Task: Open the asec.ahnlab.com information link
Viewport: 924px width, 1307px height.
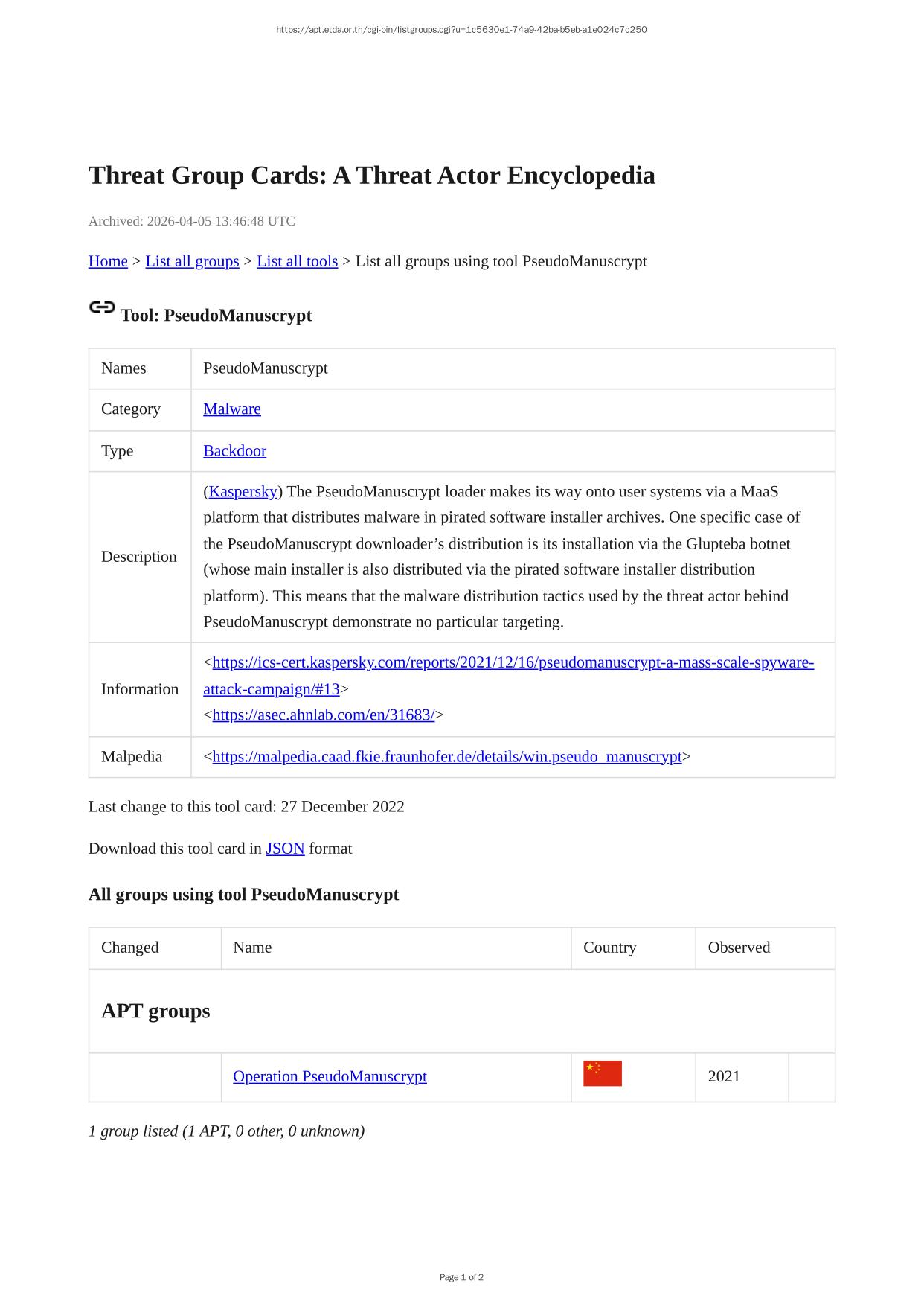Action: tap(323, 715)
